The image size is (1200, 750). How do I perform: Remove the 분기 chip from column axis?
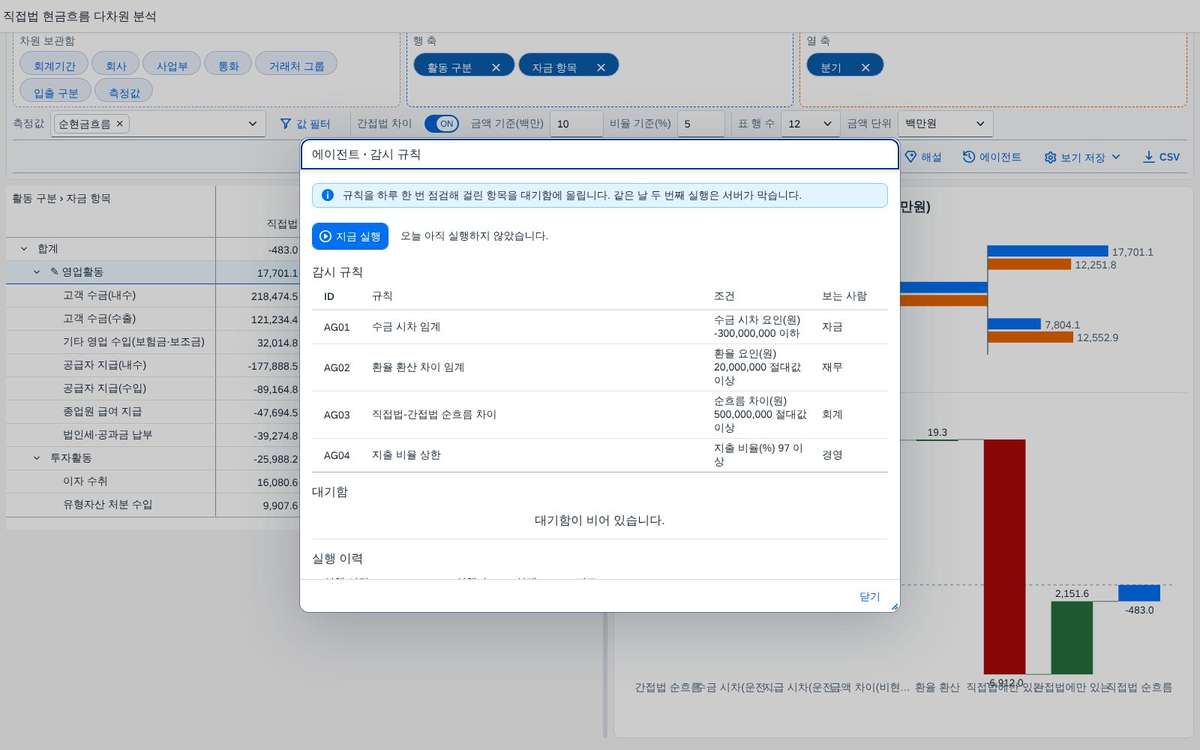point(865,67)
